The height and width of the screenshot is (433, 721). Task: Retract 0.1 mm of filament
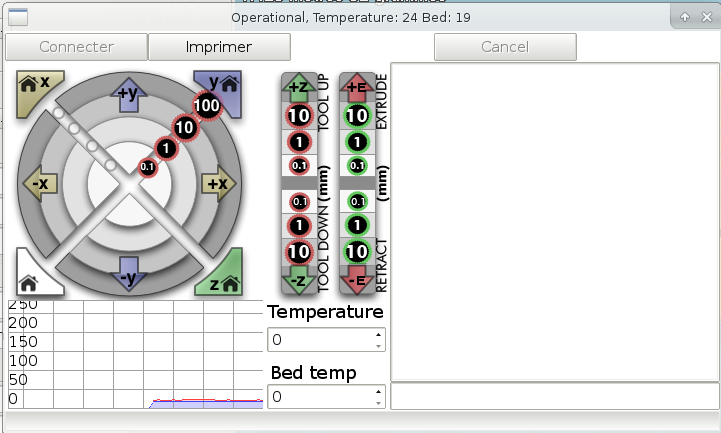click(x=357, y=201)
